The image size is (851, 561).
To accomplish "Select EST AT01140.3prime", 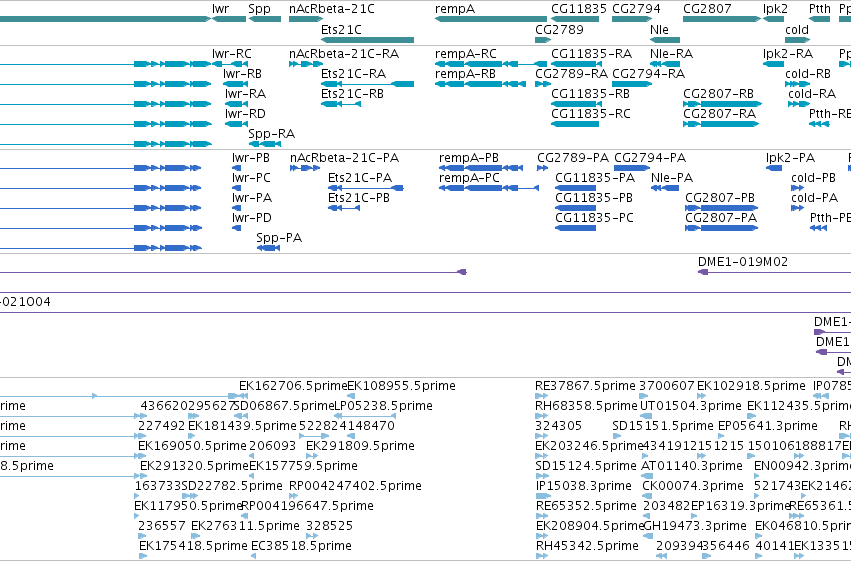I will click(x=691, y=466).
